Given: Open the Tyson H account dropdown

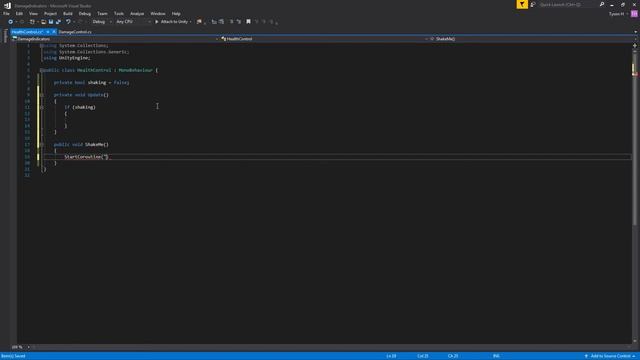Looking at the screenshot, I should 618,14.
